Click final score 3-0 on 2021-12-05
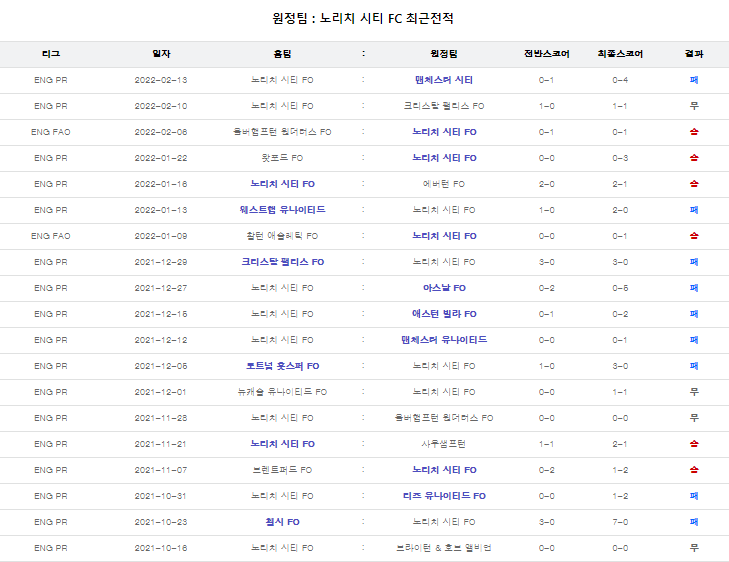729x562 pixels. point(620,366)
